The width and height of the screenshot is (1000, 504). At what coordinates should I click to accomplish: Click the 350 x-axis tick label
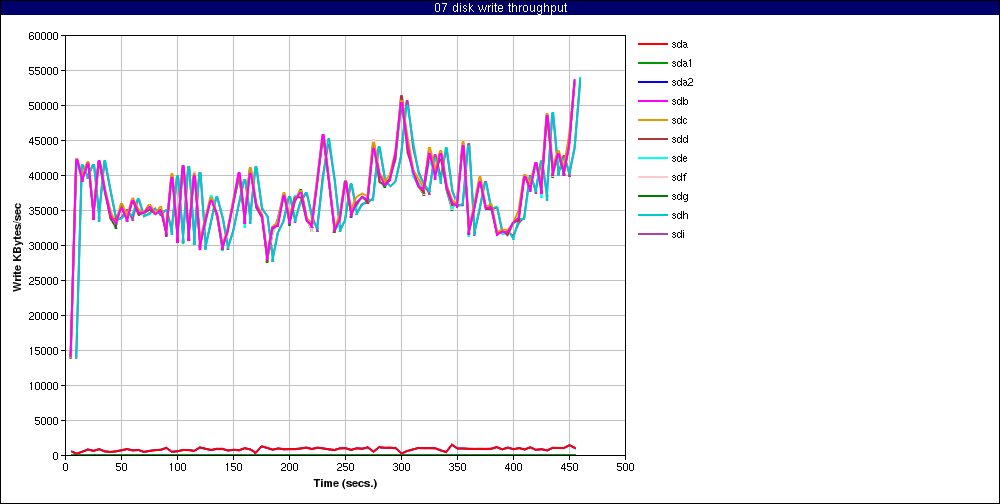pos(457,467)
